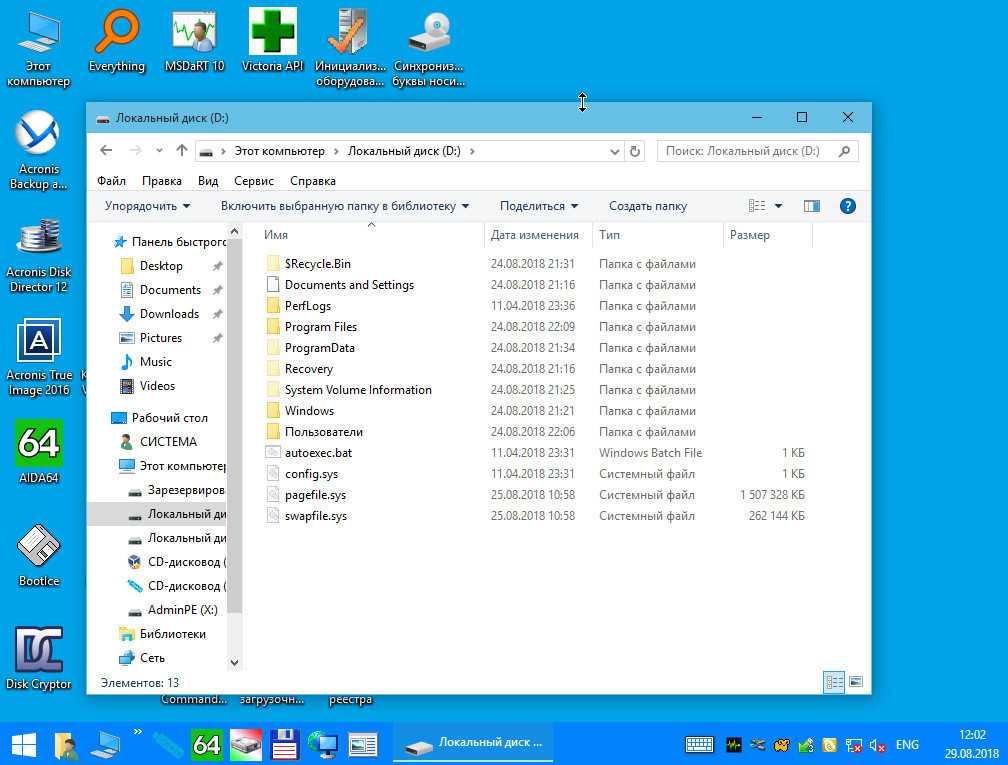Click the Explorer help question mark icon
The width and height of the screenshot is (1008, 765).
tap(847, 206)
